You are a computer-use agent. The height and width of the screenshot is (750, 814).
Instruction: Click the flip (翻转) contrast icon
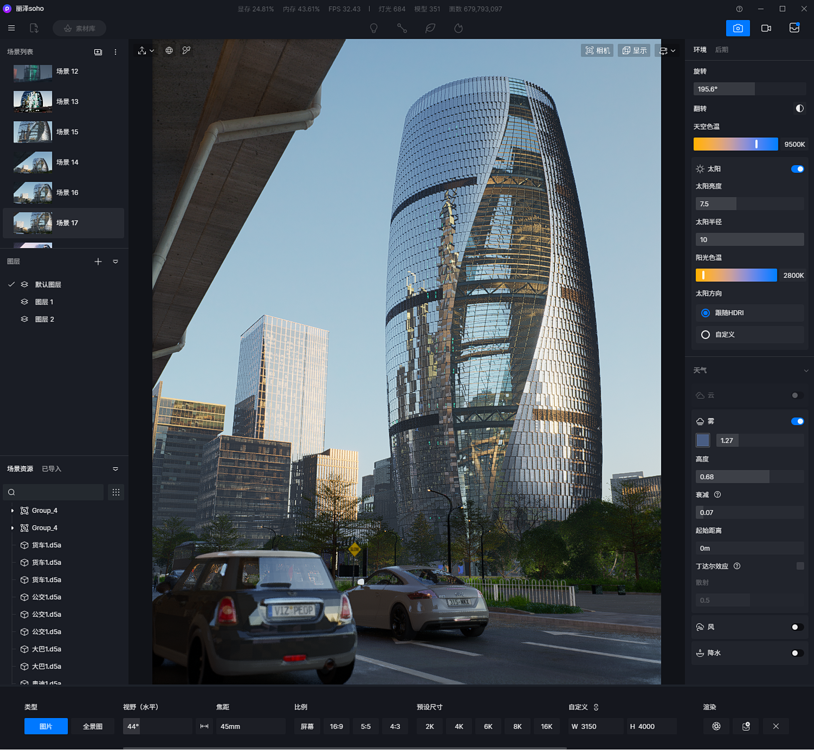(x=799, y=108)
